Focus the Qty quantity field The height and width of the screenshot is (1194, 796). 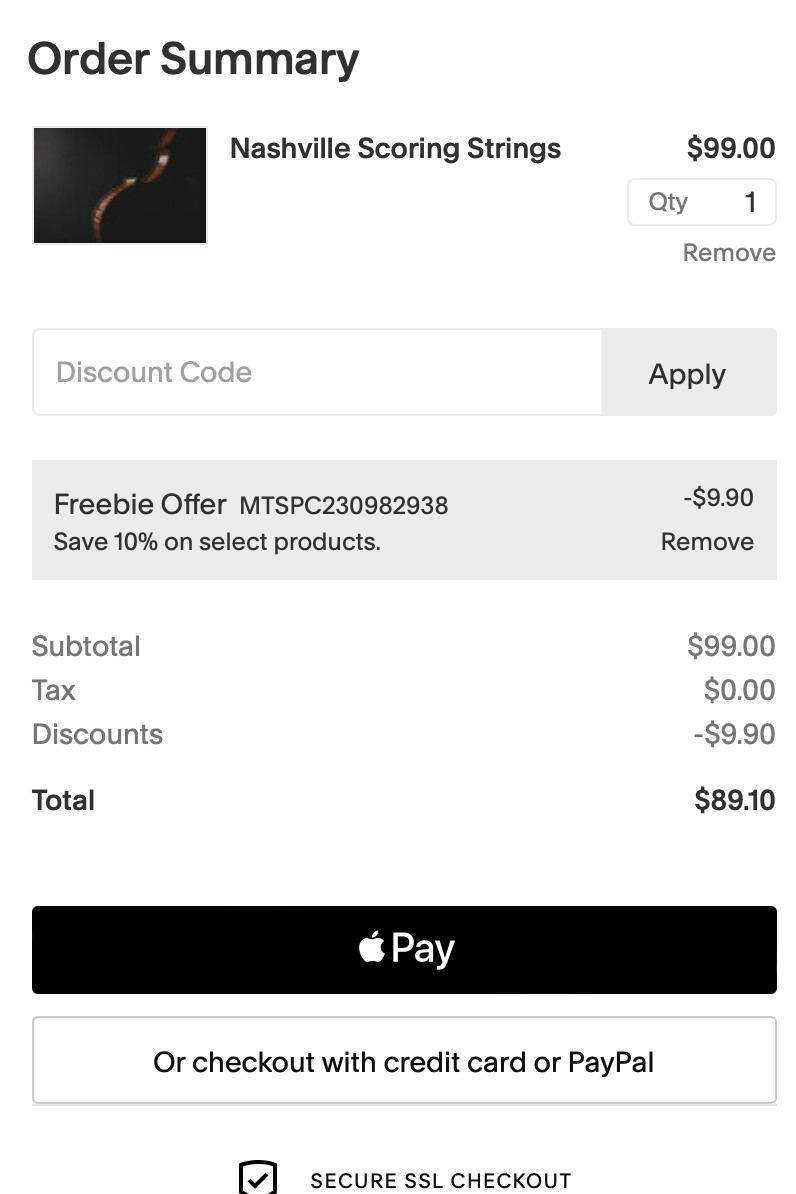tap(702, 202)
